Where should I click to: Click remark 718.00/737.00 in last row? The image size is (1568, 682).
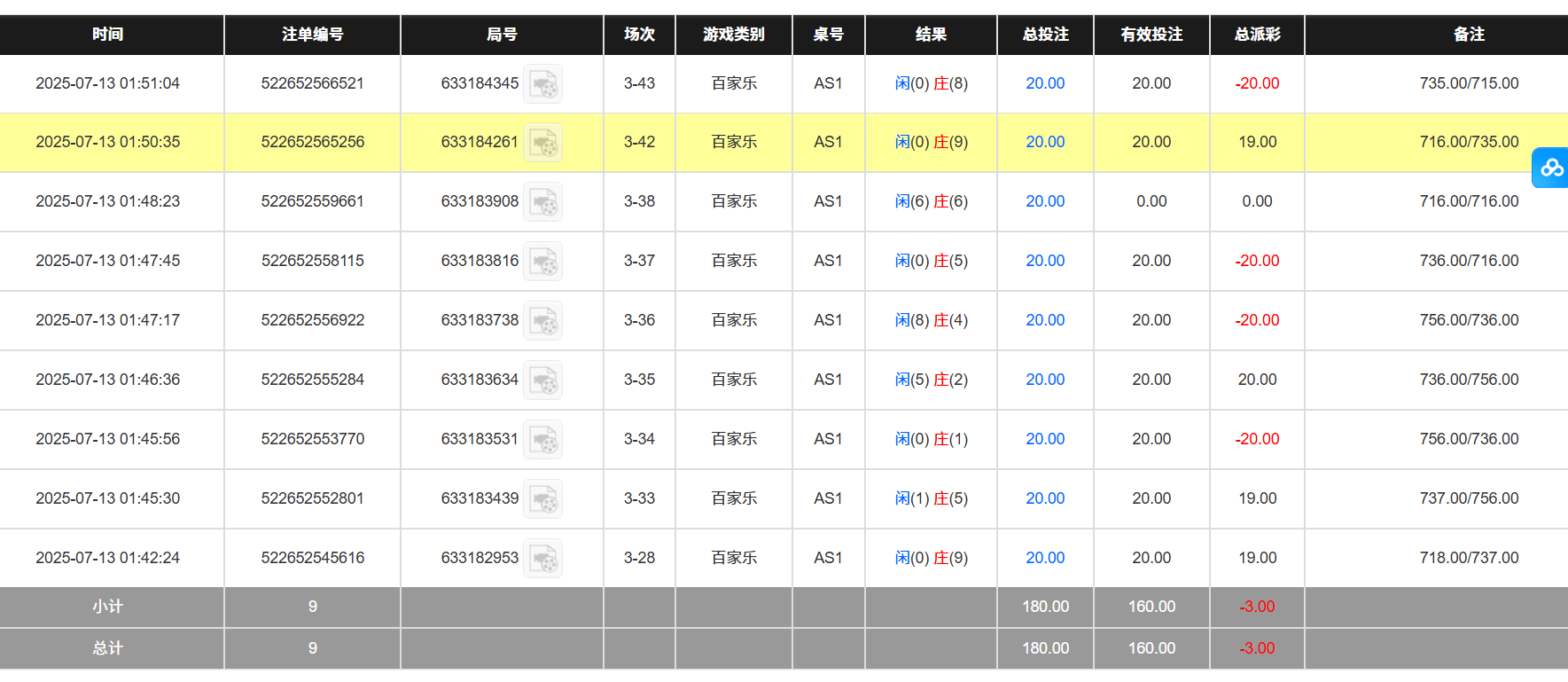coord(1469,558)
